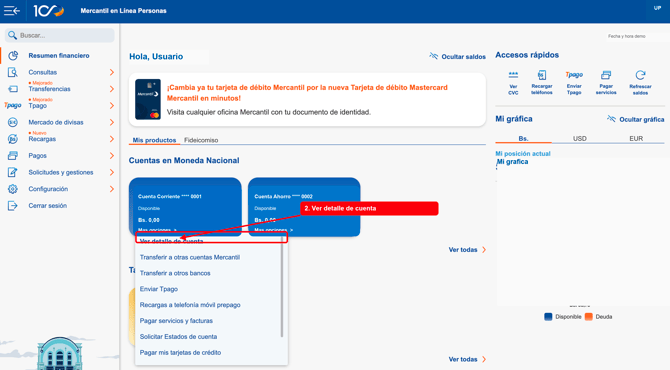Choose Pagar servicios y facturas

pyautogui.click(x=176, y=320)
